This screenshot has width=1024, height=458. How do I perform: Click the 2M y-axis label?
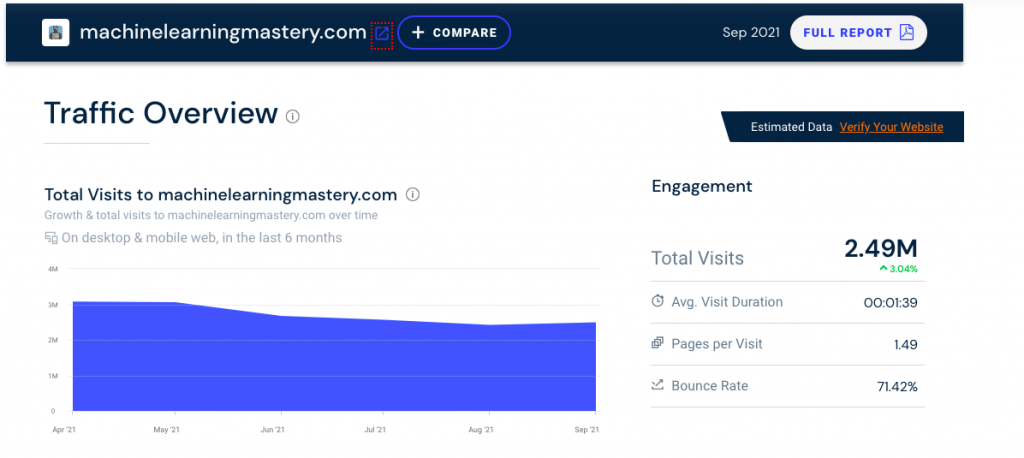(x=52, y=340)
